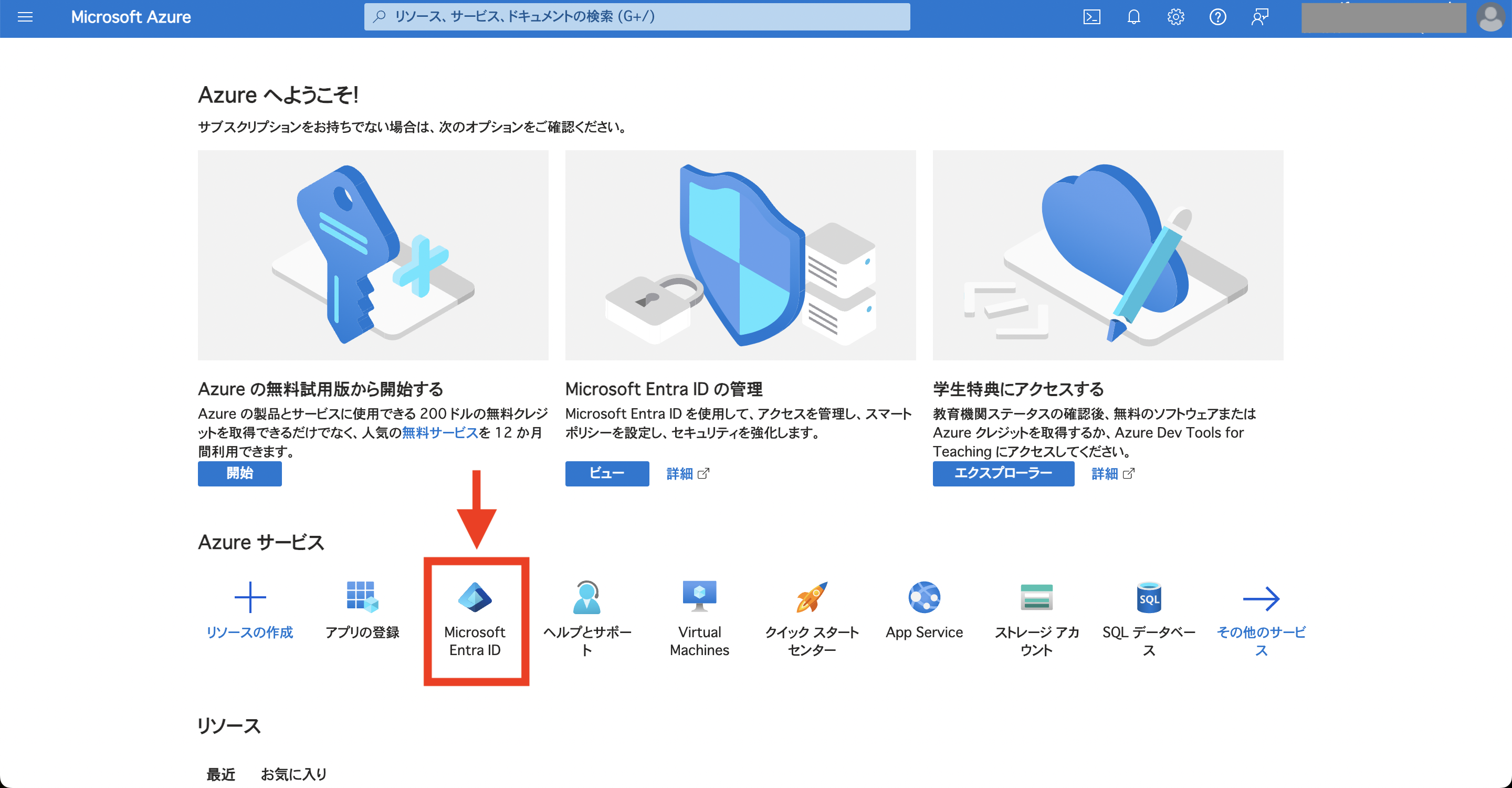
Task: Click the Microsoft Entra ID の管理 heading
Action: (664, 389)
